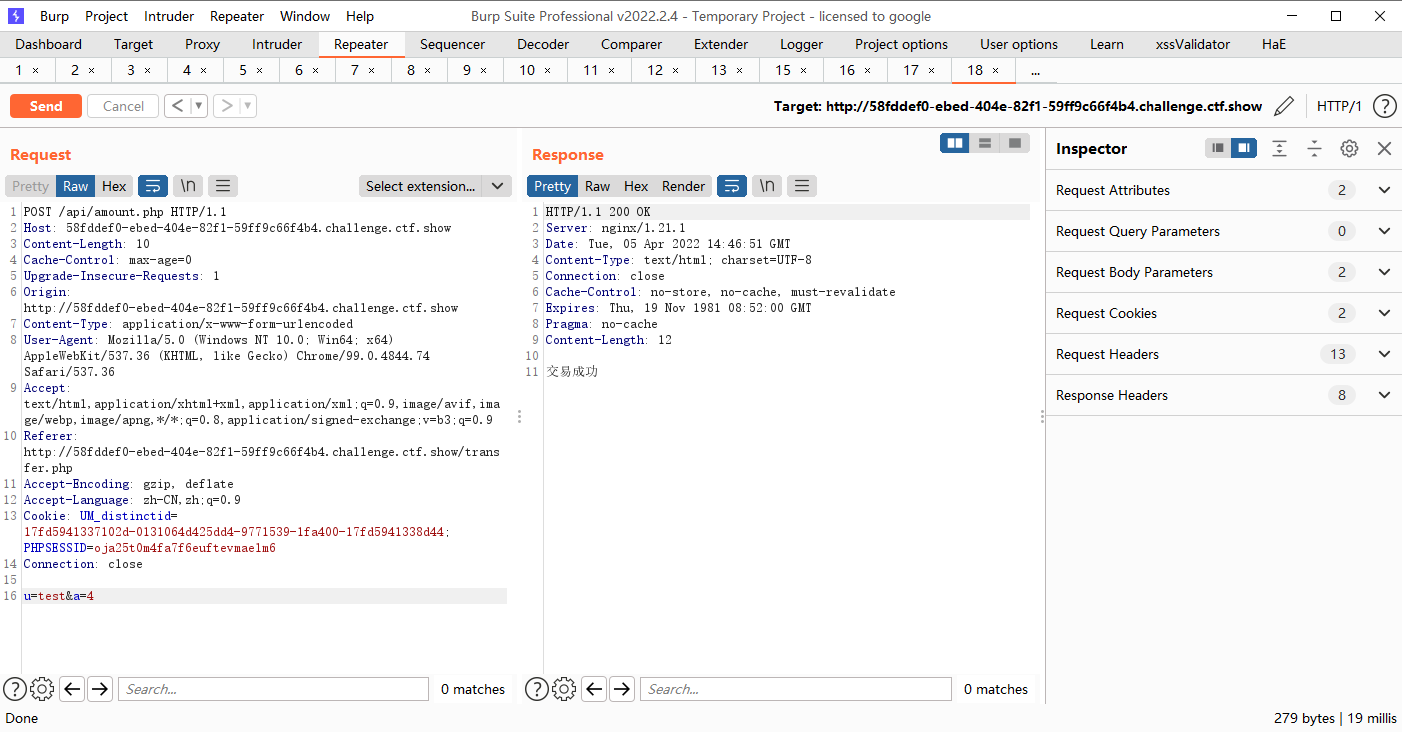Click the pencil icon to edit Target URL

point(1284,106)
